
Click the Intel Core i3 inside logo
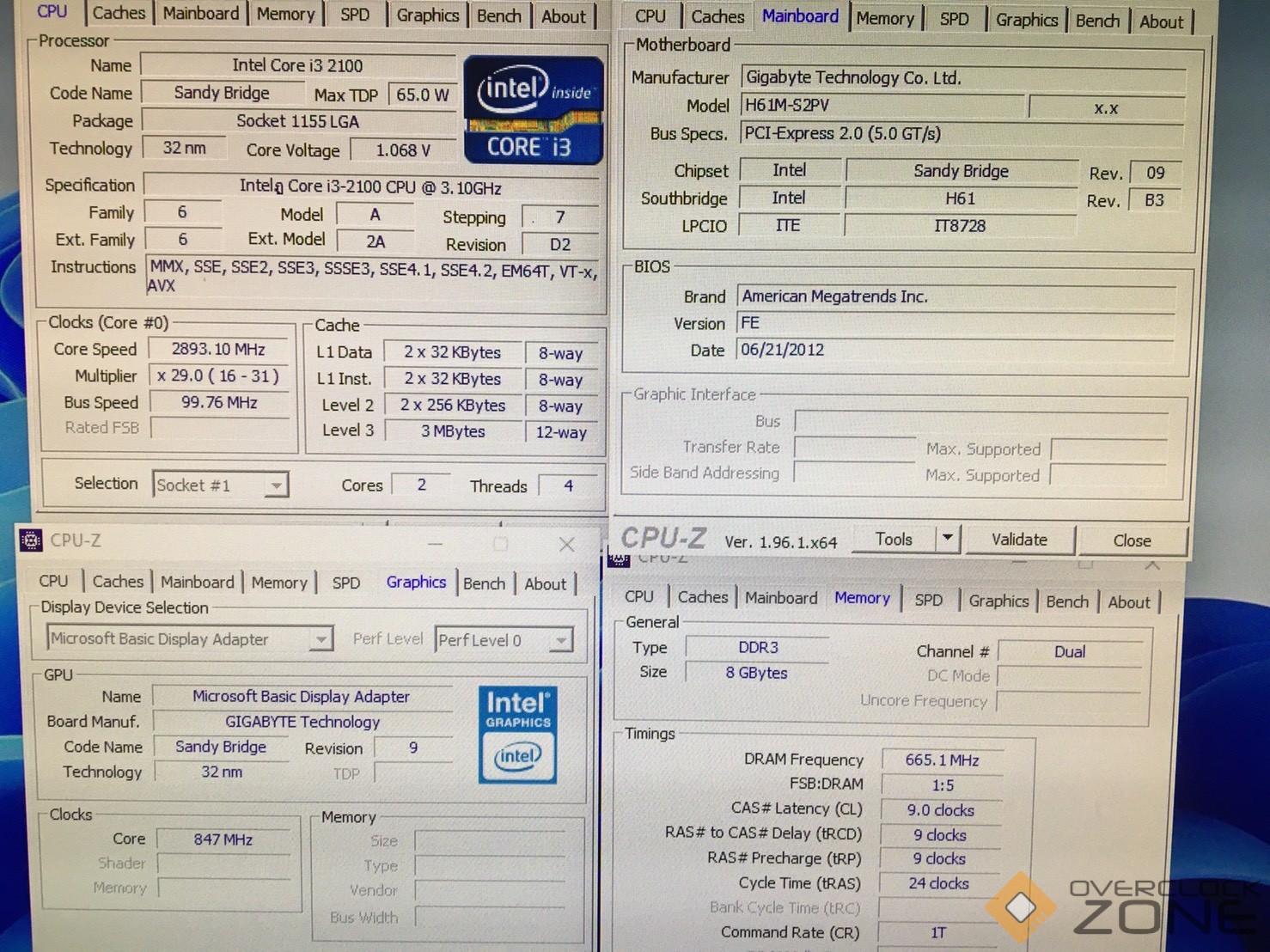534,110
